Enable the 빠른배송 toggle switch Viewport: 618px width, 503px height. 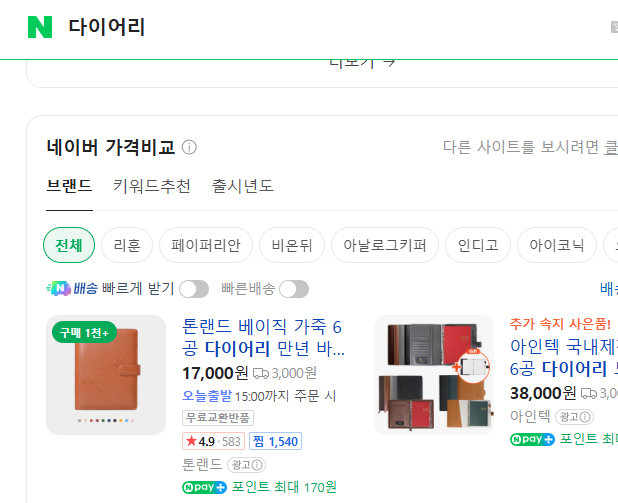coord(294,289)
